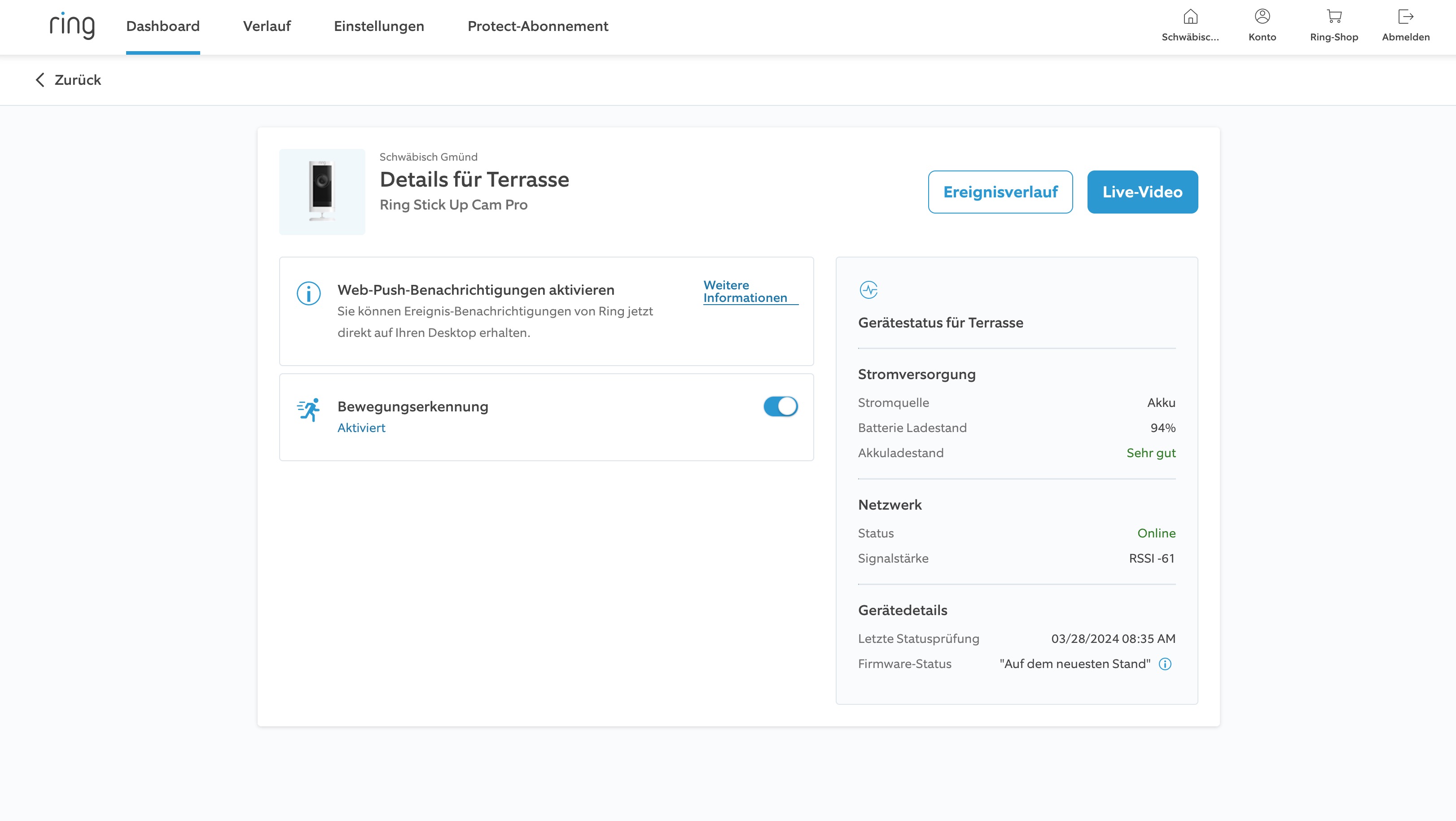
Task: Switch to the Verlauf tab
Action: tap(267, 26)
